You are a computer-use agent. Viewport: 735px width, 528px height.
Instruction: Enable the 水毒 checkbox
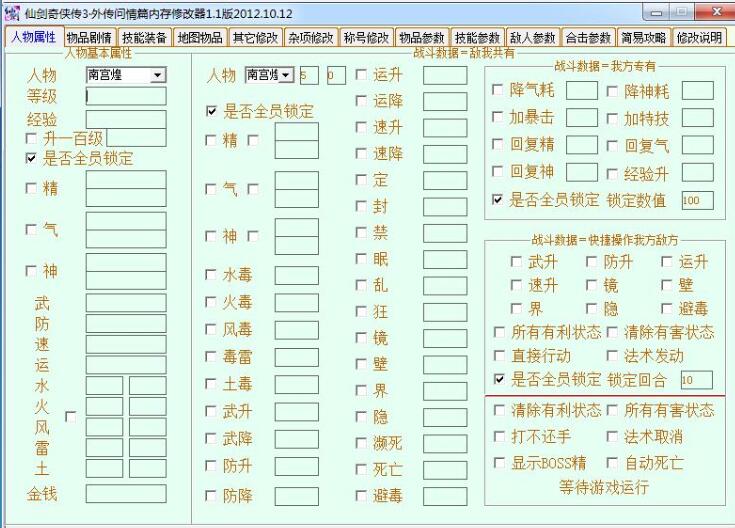click(211, 274)
